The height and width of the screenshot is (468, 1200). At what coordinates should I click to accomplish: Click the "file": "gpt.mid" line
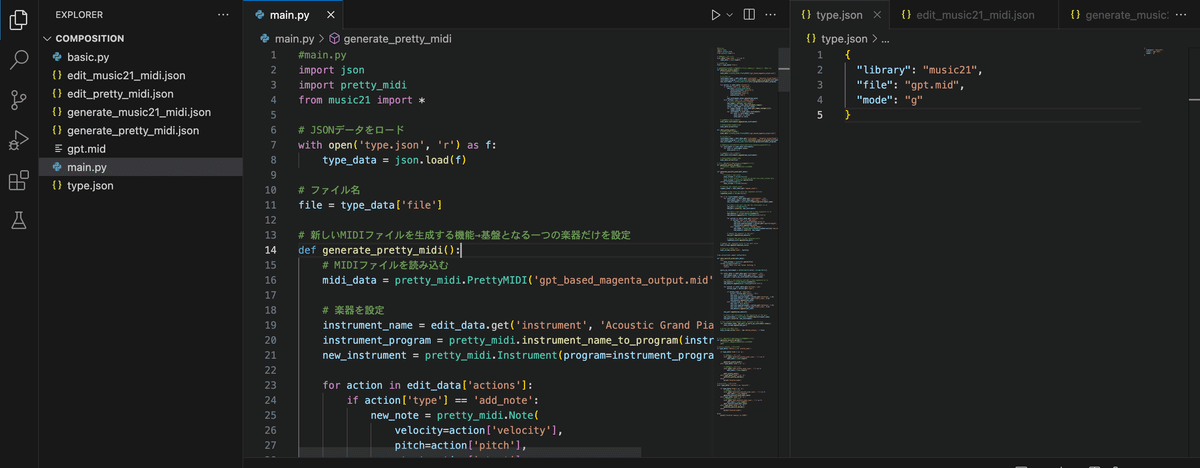pos(909,85)
